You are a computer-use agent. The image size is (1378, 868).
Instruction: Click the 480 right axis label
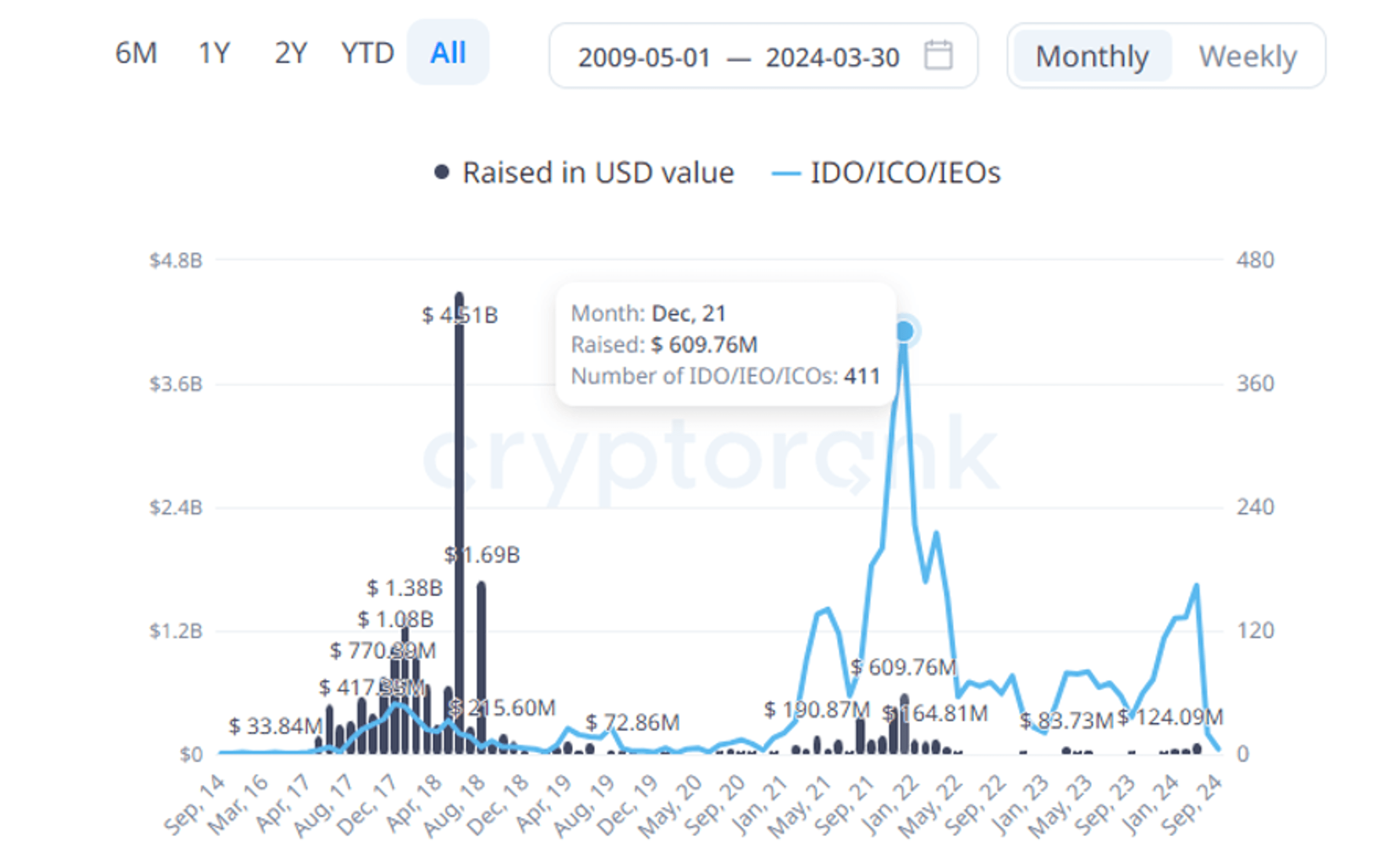click(1255, 260)
